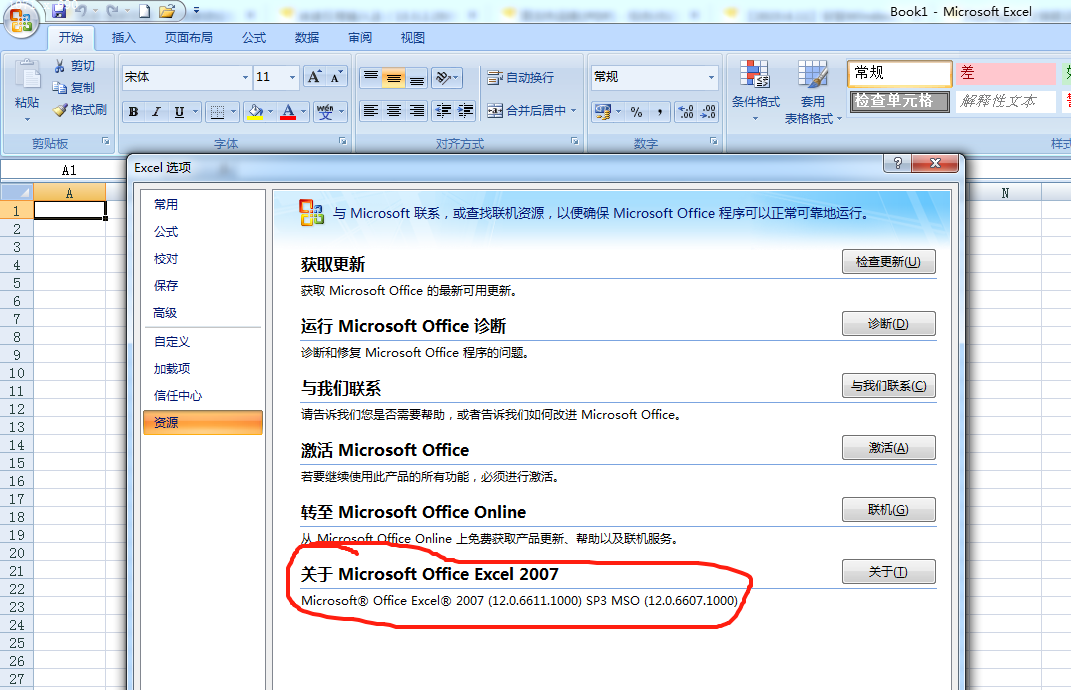Click 激活(A) button
This screenshot has height=690, width=1071.
click(x=889, y=447)
